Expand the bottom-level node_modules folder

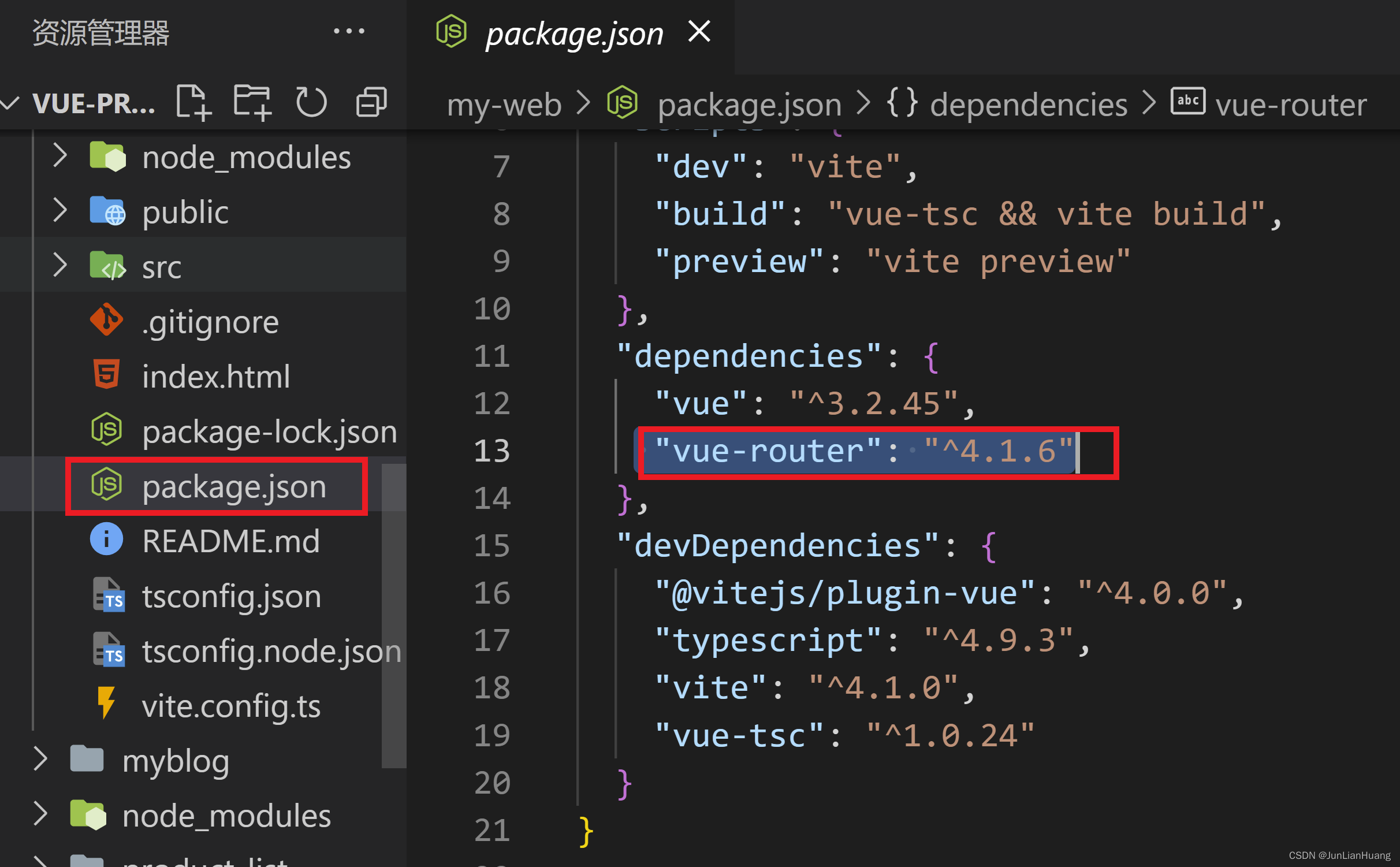click(x=39, y=814)
